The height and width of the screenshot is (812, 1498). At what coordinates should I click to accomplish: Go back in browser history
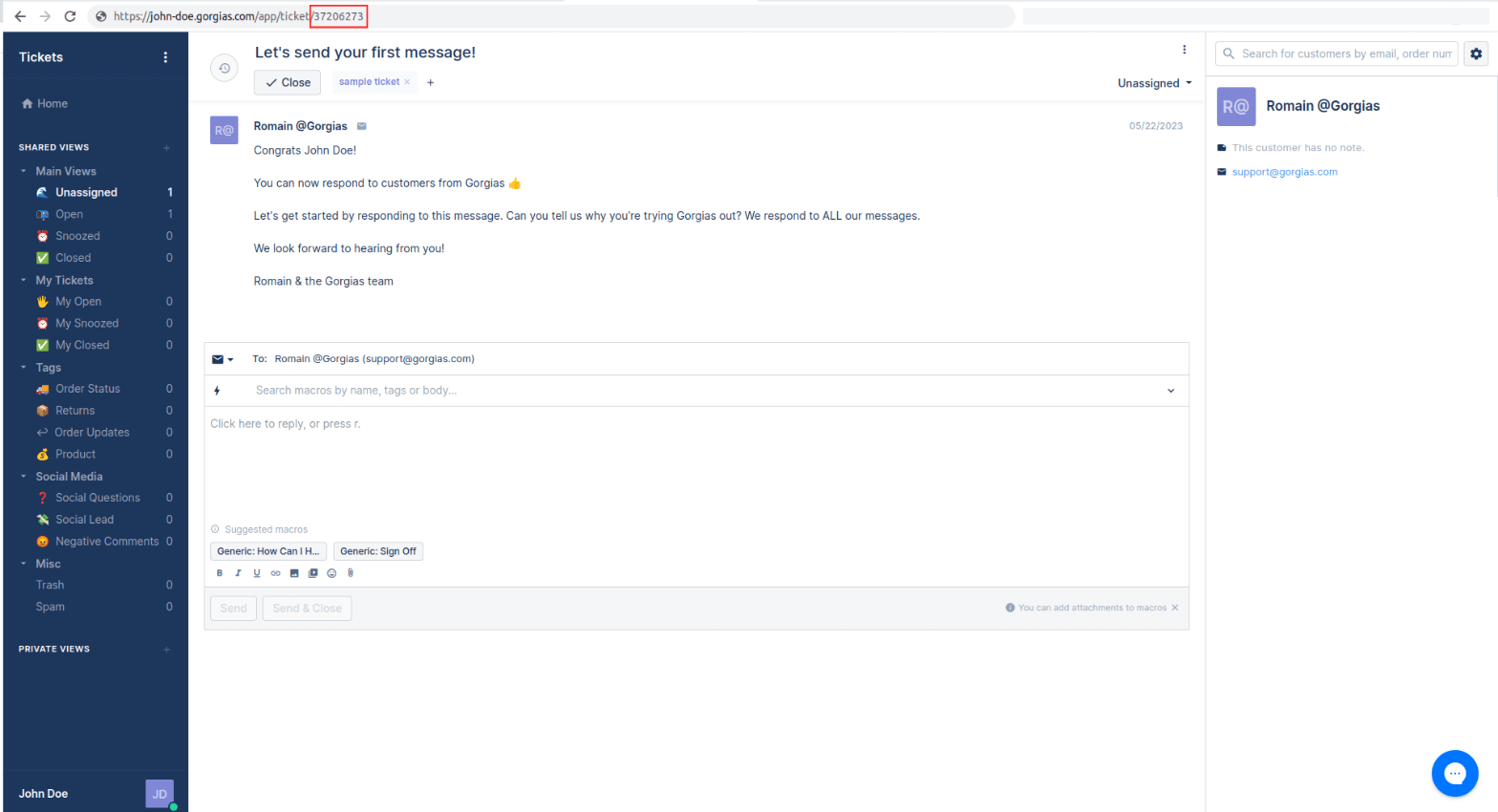tap(20, 16)
